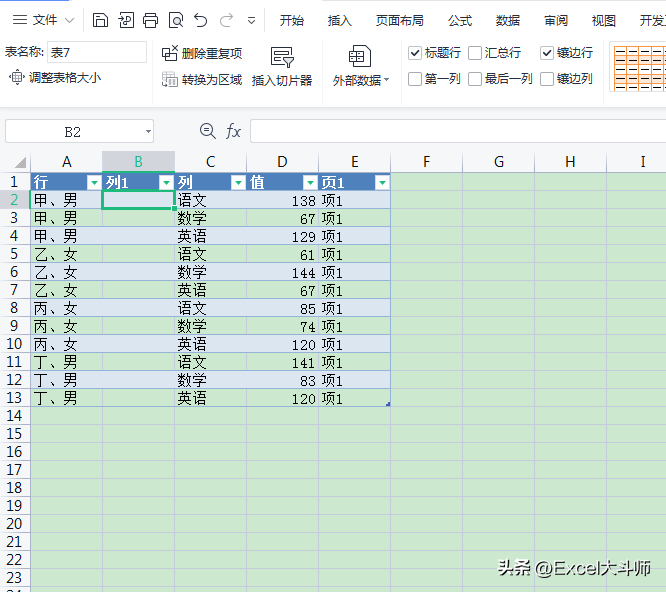Click cell 乙、女 in row 5
The width and height of the screenshot is (666, 592).
(x=66, y=254)
